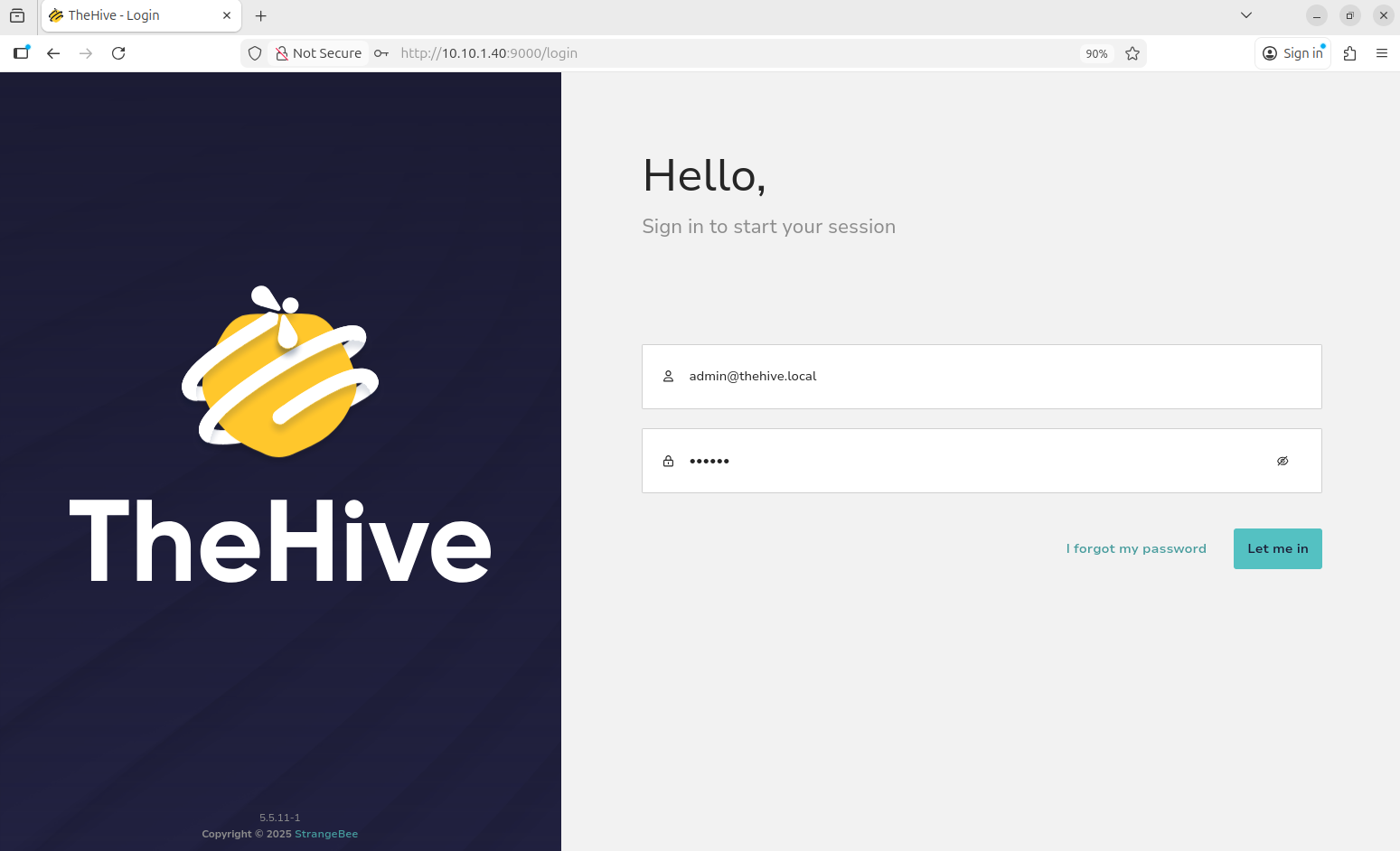The image size is (1400, 851).
Task: Click the Let me in button
Action: tap(1277, 548)
